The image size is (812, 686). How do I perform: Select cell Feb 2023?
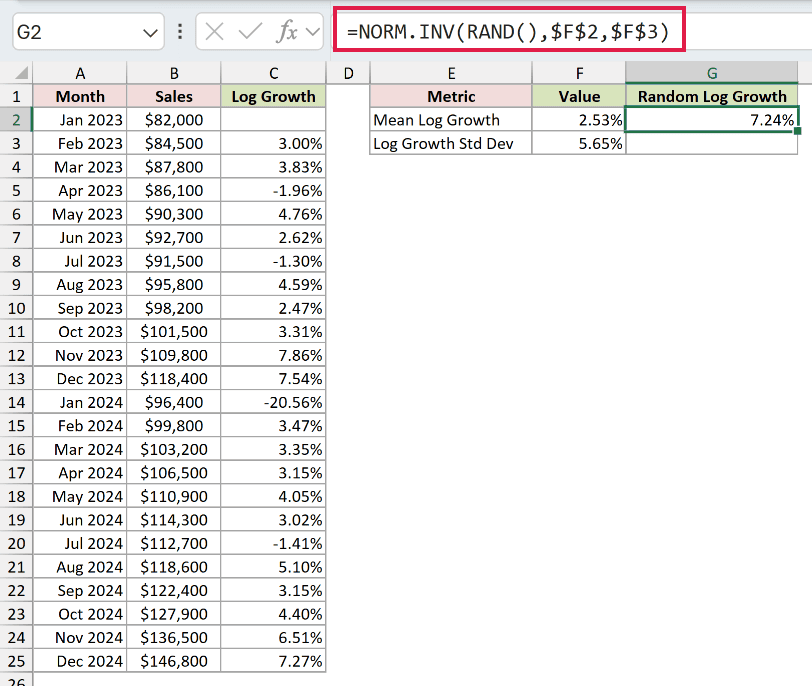tap(80, 143)
